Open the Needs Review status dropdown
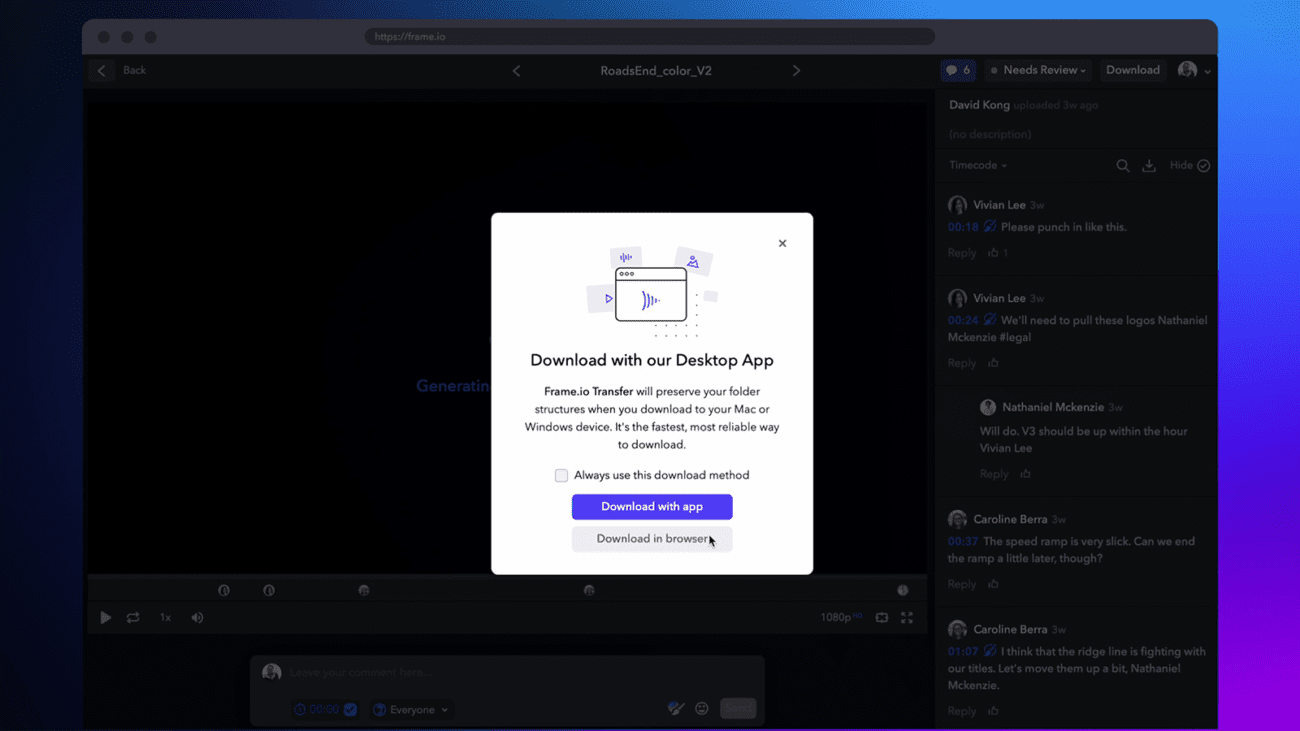The height and width of the screenshot is (731, 1300). click(x=1038, y=70)
